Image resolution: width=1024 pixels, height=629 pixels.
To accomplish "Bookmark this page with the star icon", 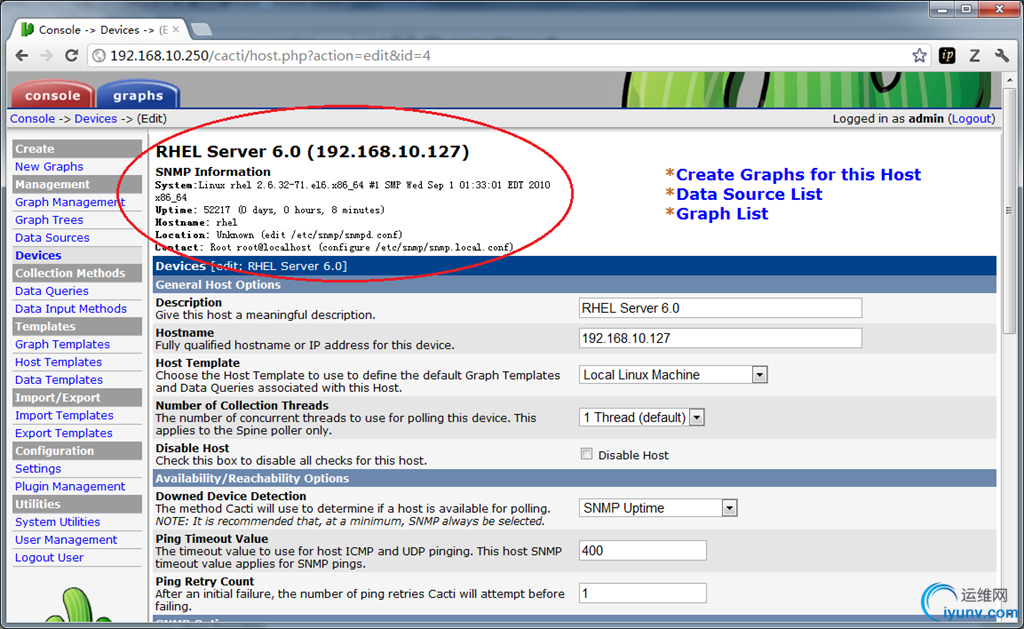I will [x=920, y=56].
